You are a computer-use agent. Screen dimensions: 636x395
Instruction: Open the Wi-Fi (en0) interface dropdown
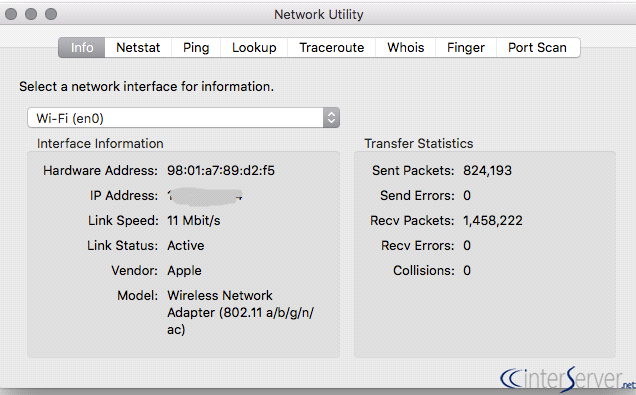[183, 118]
